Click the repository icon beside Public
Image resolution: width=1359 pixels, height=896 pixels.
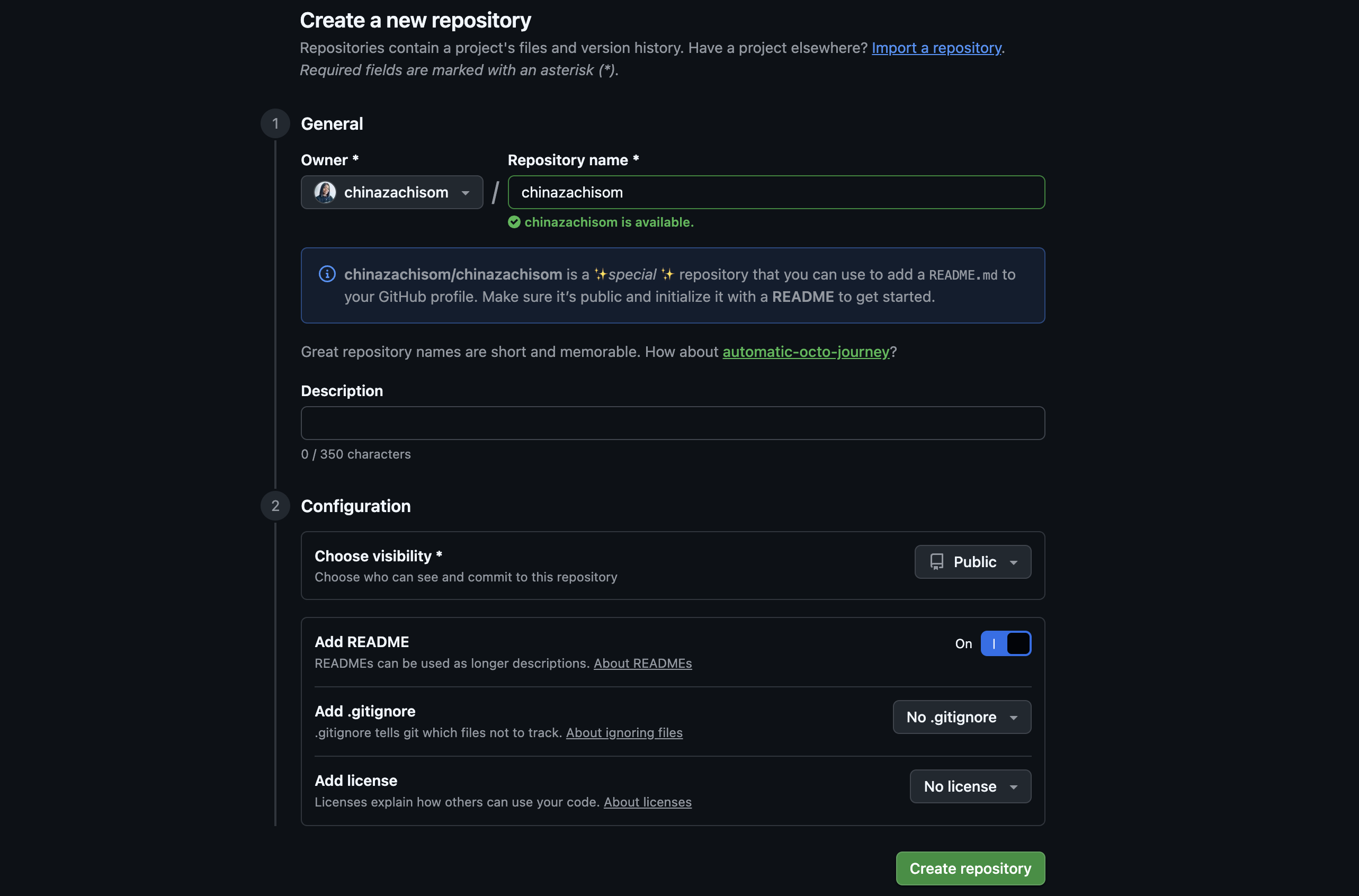click(937, 562)
